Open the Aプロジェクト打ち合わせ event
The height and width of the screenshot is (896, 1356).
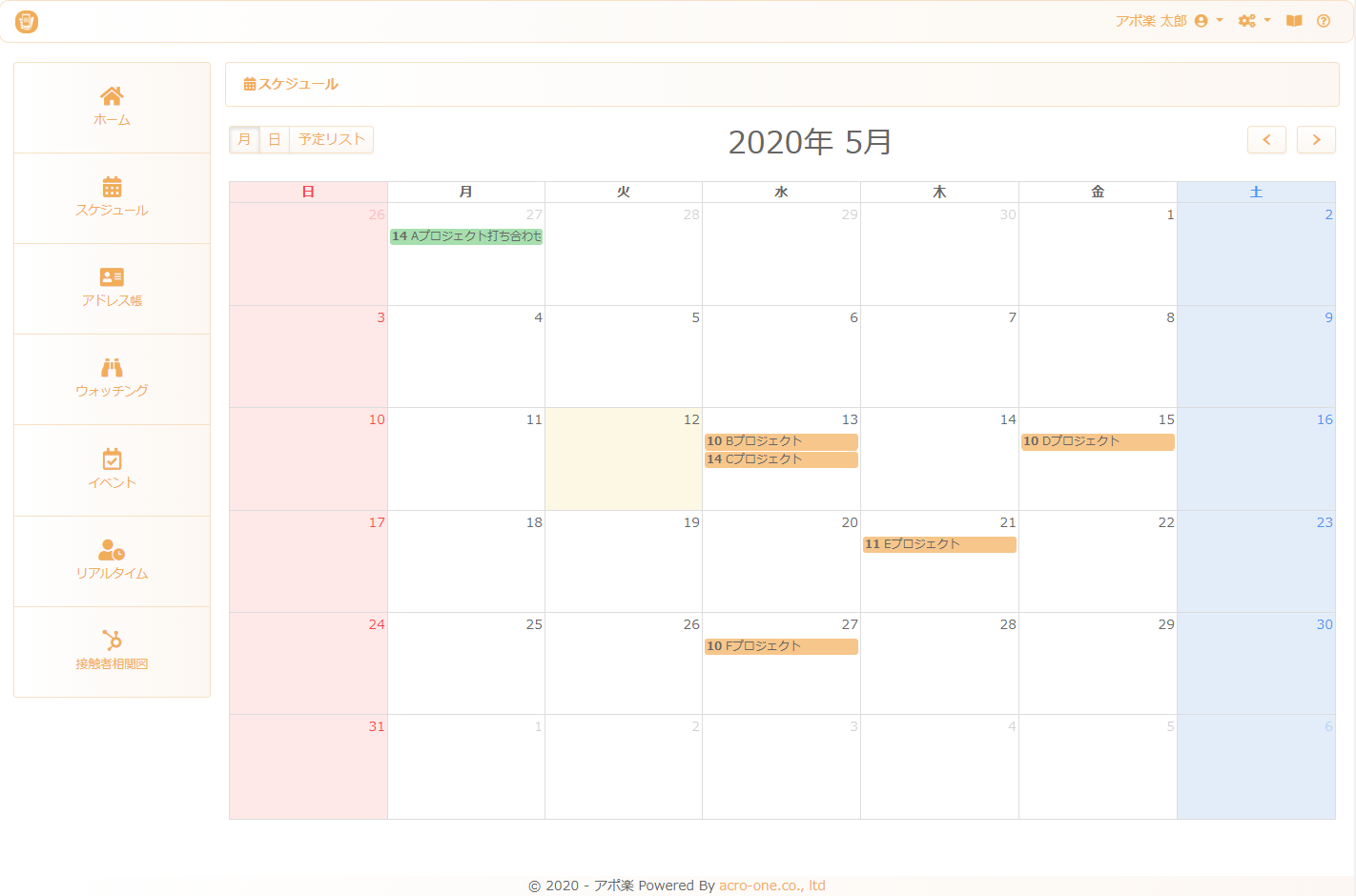click(466, 236)
